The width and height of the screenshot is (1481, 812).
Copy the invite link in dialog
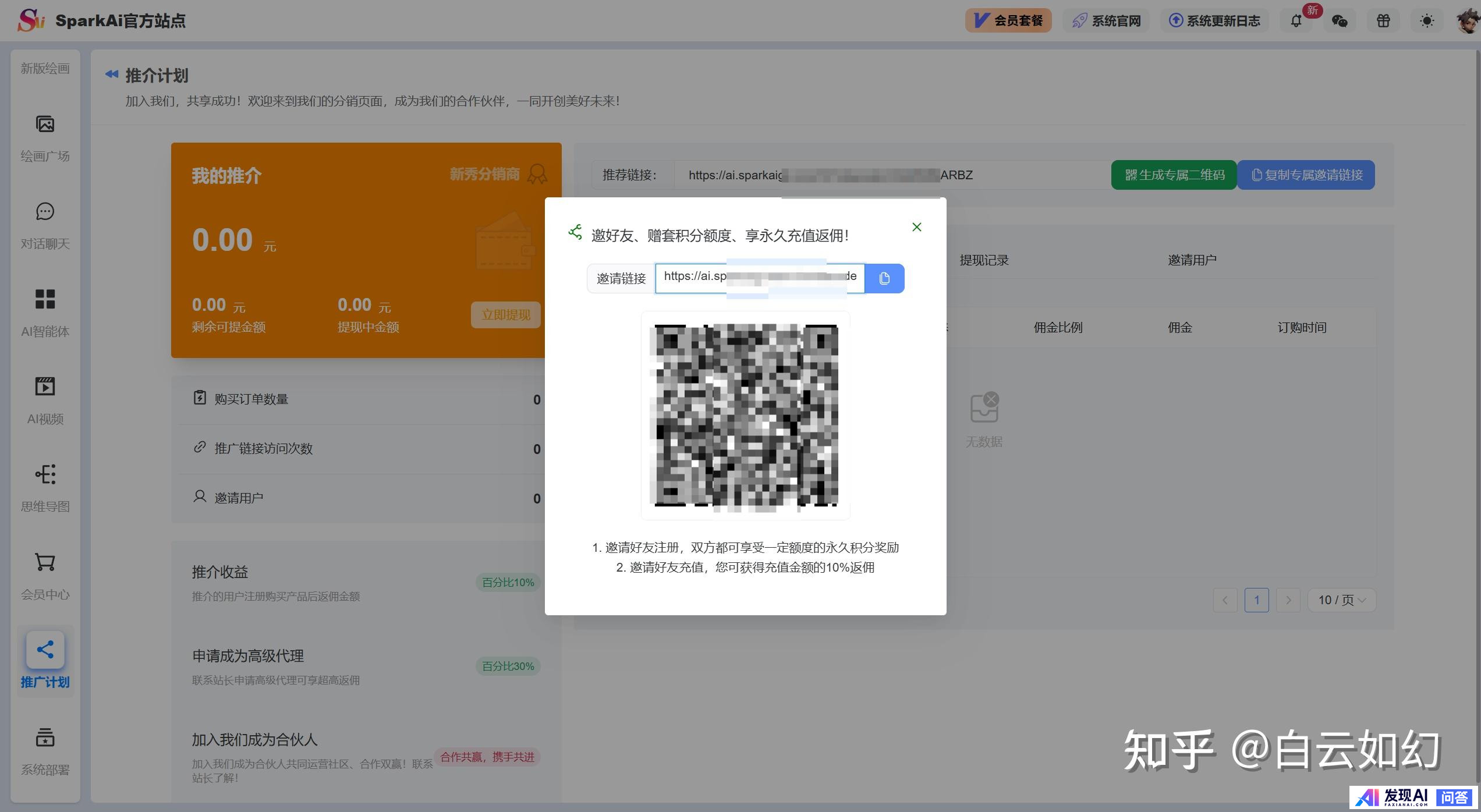(884, 278)
